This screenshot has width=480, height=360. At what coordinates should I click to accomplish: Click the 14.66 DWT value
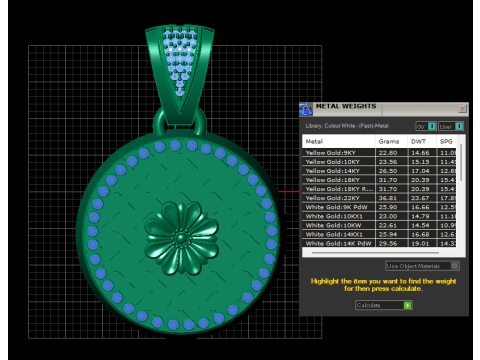(x=420, y=153)
